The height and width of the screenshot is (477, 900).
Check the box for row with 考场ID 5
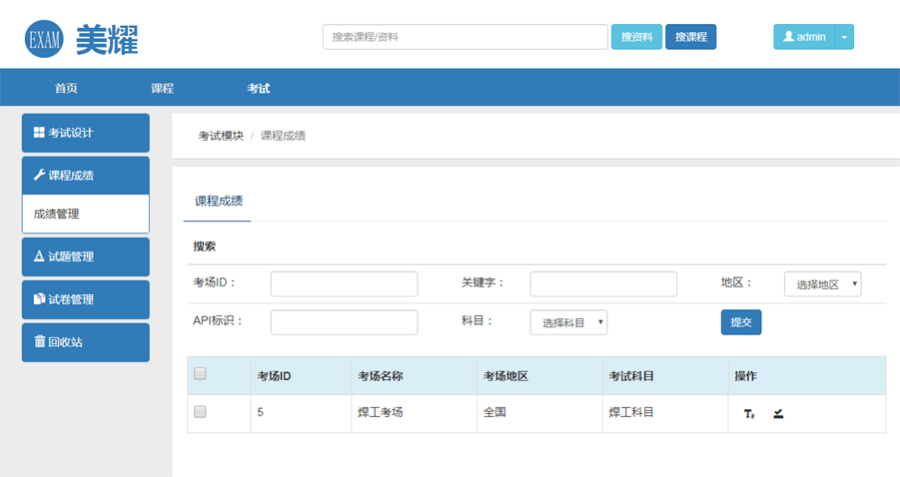click(x=200, y=411)
